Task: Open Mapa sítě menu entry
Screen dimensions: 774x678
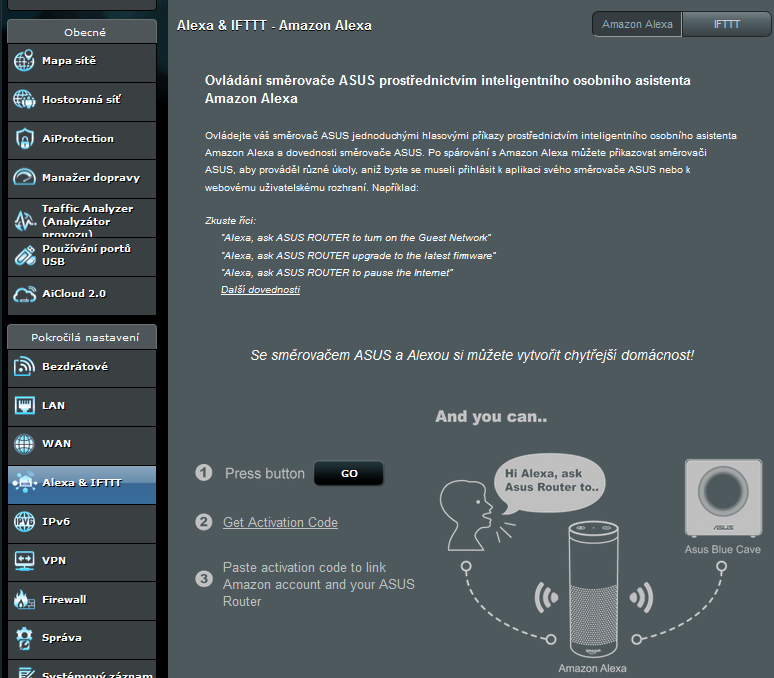Action: point(69,61)
